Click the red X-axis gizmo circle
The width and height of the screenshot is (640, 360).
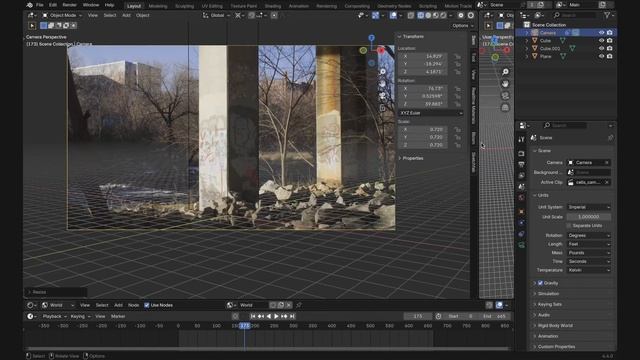(x=381, y=50)
